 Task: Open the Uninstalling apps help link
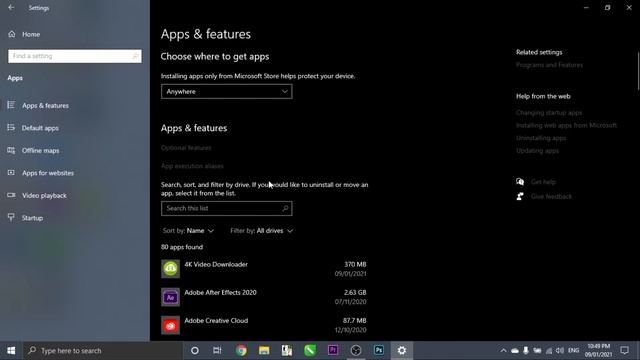click(x=541, y=138)
